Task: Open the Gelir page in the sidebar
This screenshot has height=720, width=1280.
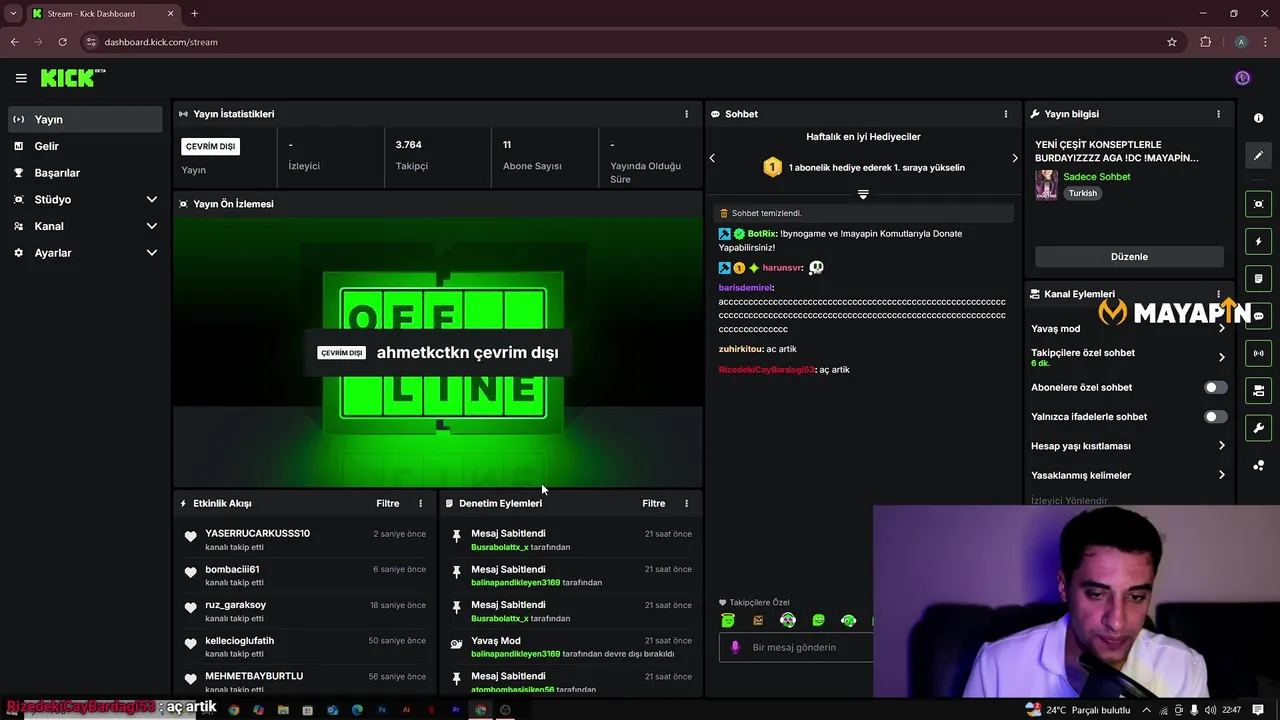Action: point(85,146)
